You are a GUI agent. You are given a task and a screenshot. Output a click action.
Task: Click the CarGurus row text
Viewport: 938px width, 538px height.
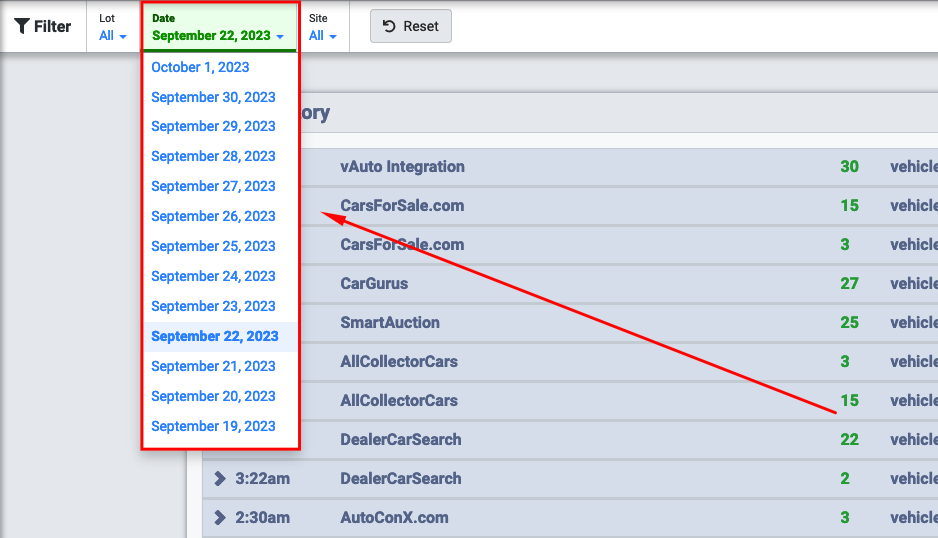(374, 283)
